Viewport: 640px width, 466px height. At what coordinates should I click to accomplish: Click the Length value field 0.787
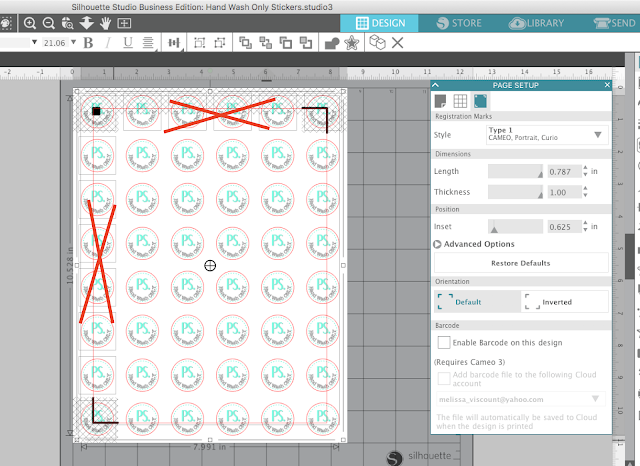564,172
